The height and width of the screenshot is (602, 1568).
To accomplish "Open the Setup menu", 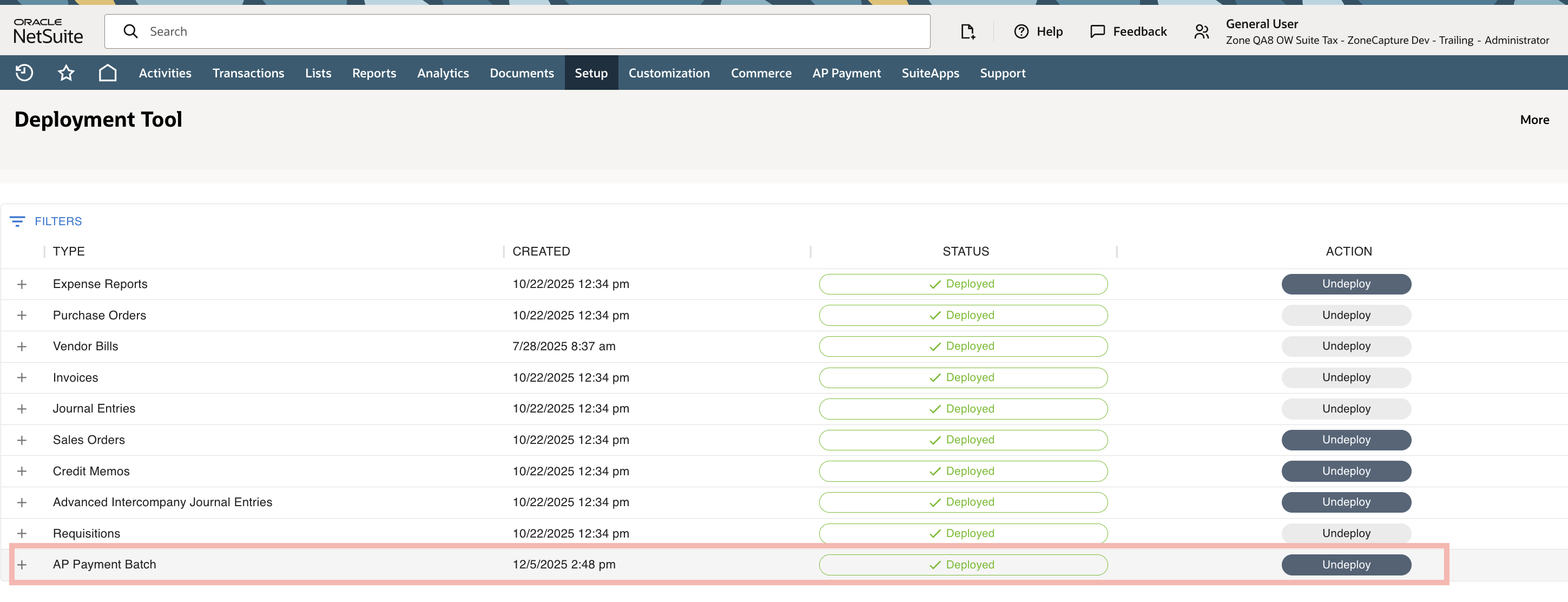I will click(591, 73).
